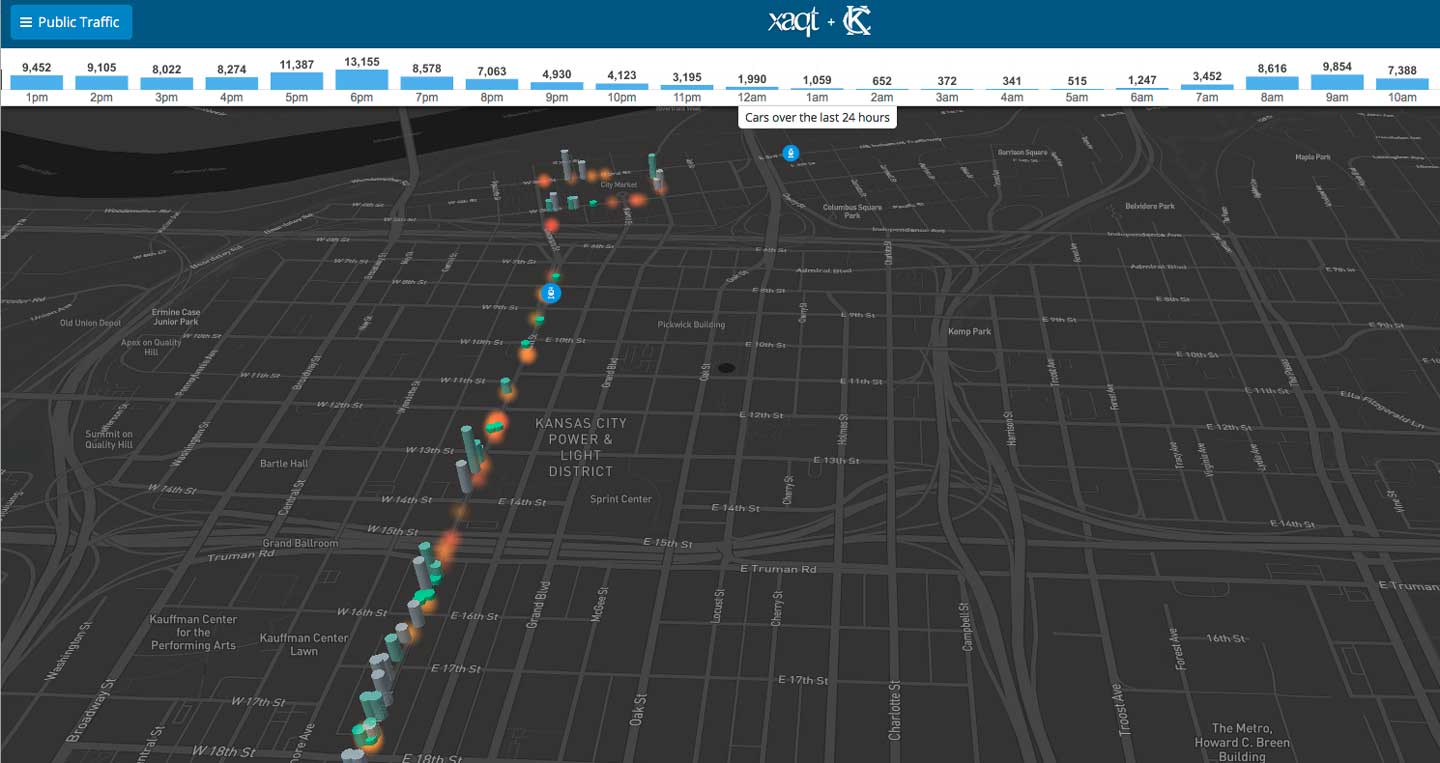
Task: Click the 12am bar showing 1,990
Action: click(751, 88)
